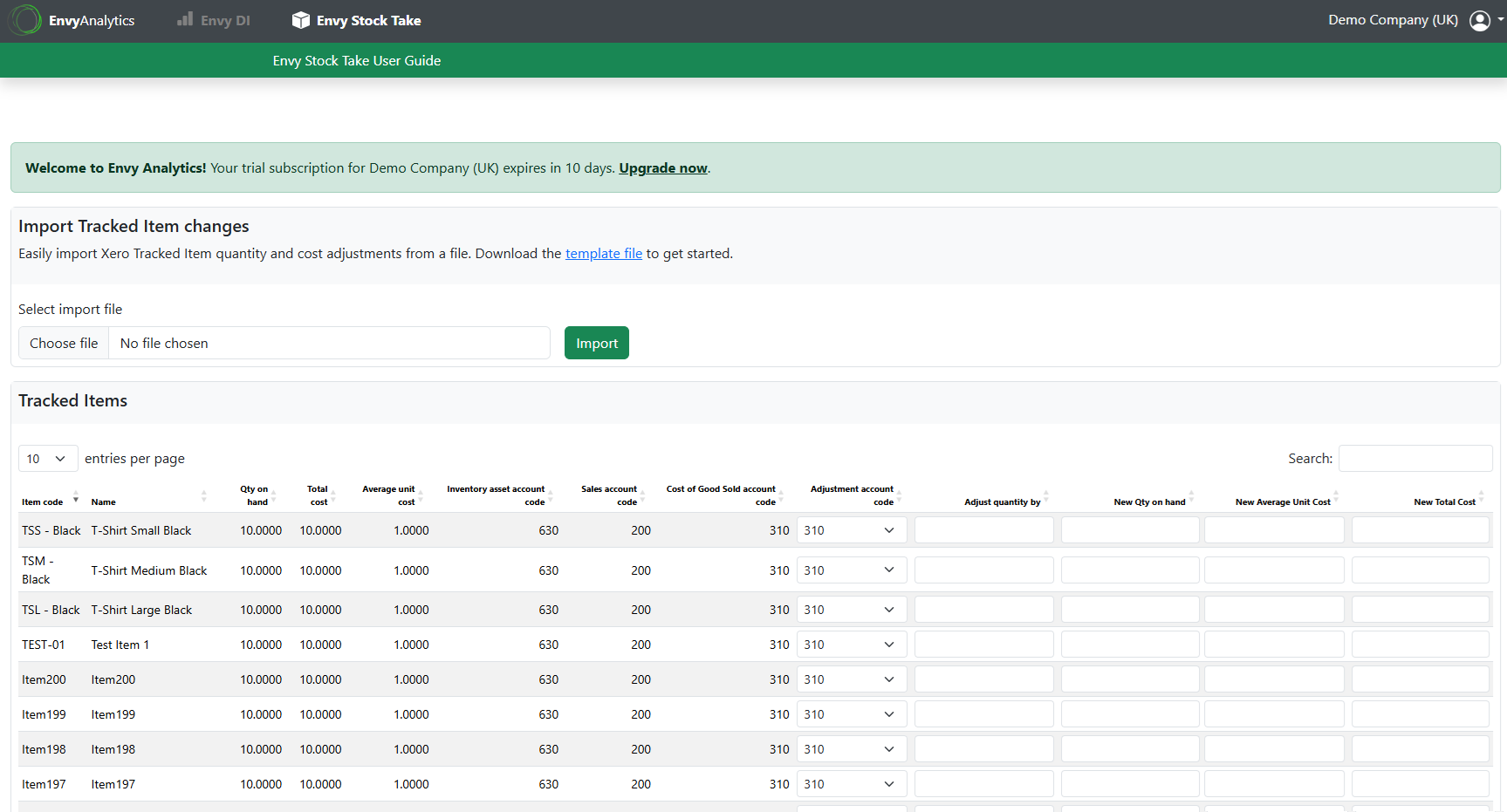Click the Item199 item code cell
This screenshot has width=1507, height=812.
click(44, 714)
